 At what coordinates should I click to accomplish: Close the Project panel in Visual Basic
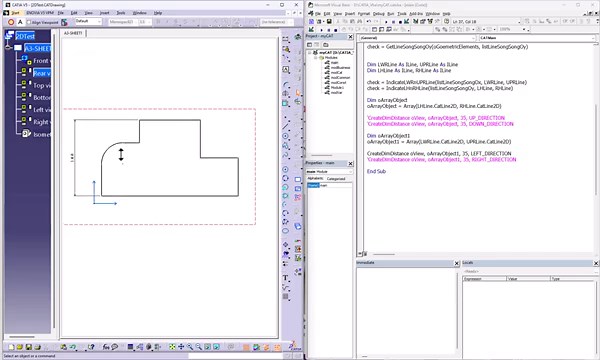(x=350, y=37)
